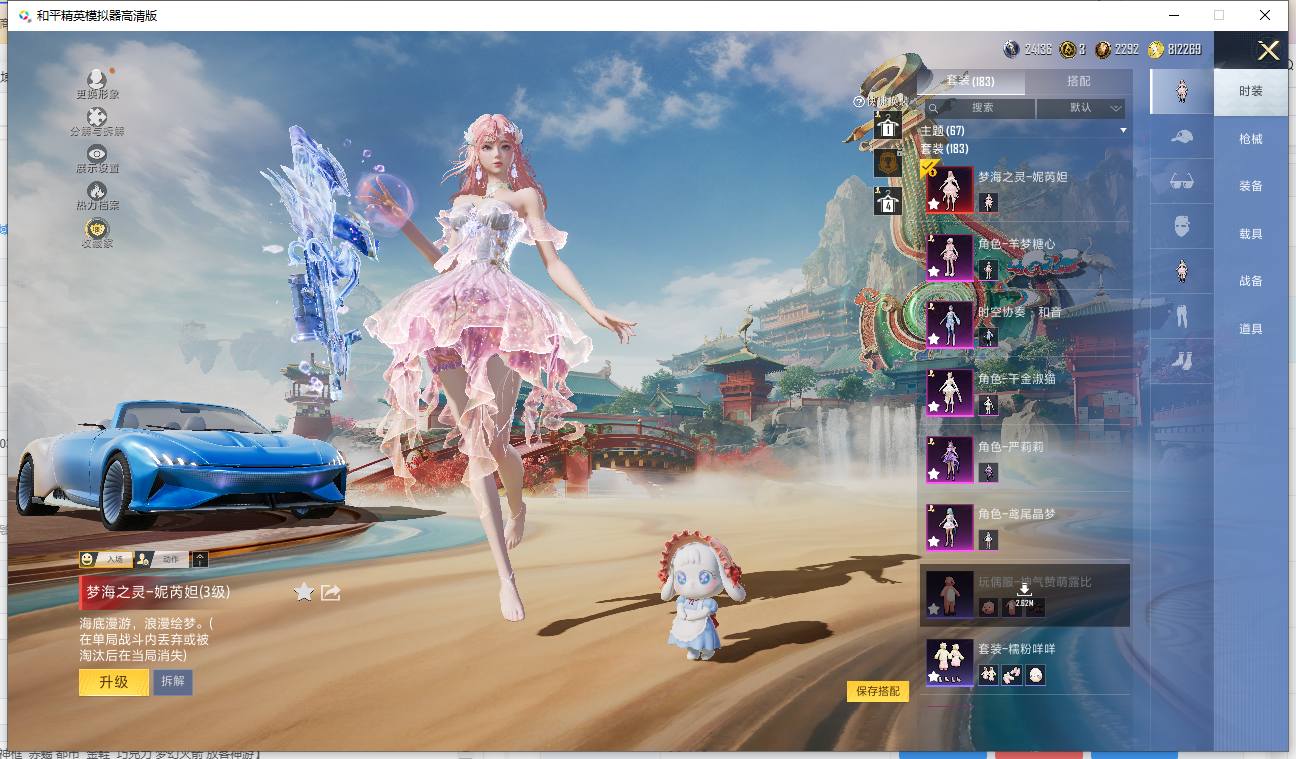Click the 搜索 search field
The width and height of the screenshot is (1296, 759).
[979, 108]
